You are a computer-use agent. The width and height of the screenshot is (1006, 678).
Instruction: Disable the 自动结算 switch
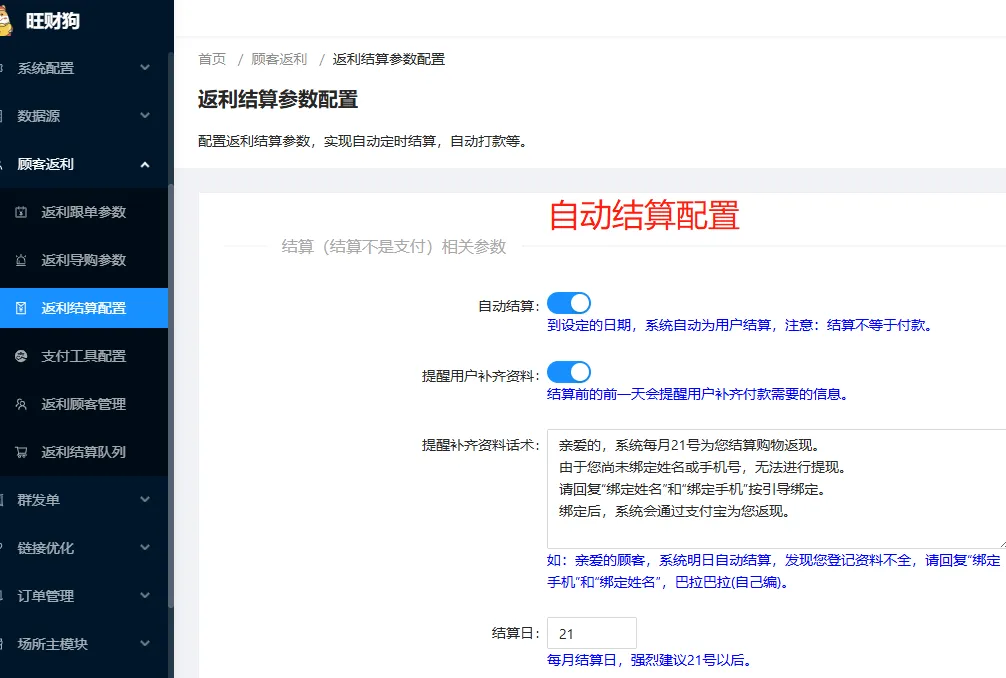point(569,303)
